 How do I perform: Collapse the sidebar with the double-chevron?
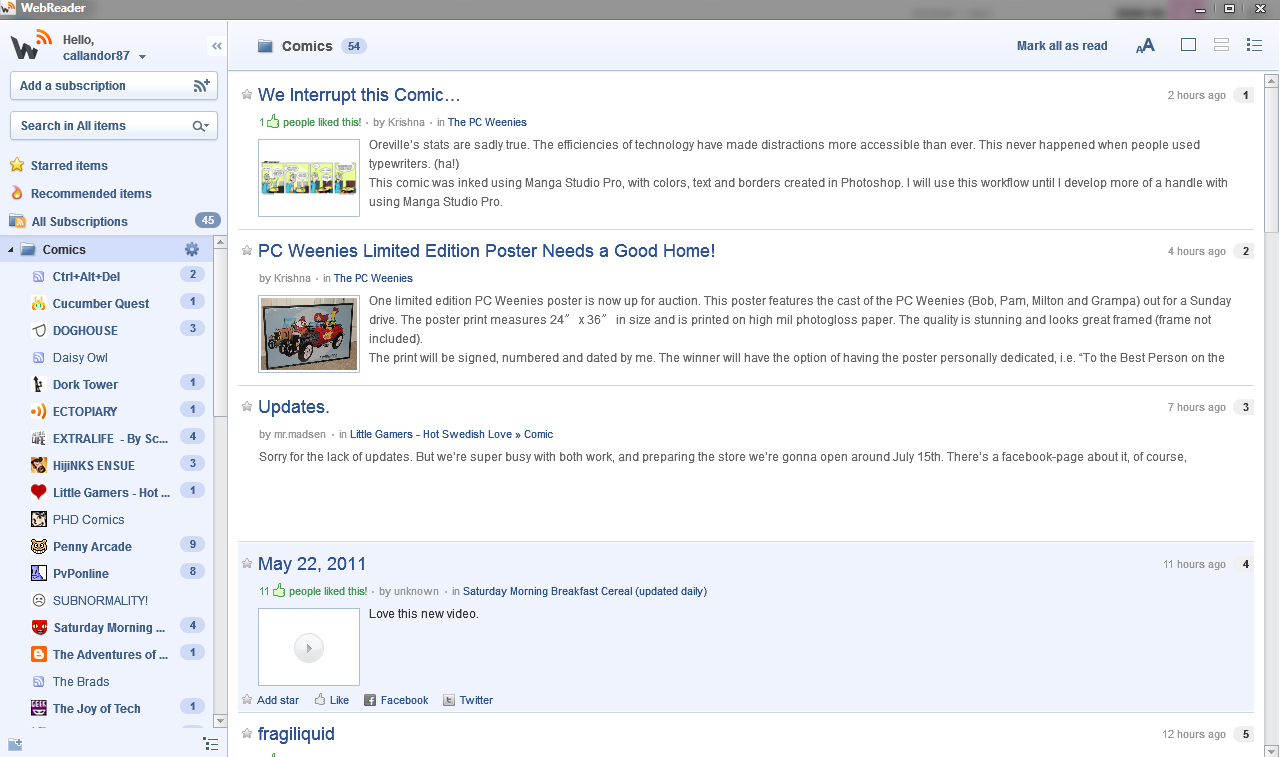click(x=216, y=46)
